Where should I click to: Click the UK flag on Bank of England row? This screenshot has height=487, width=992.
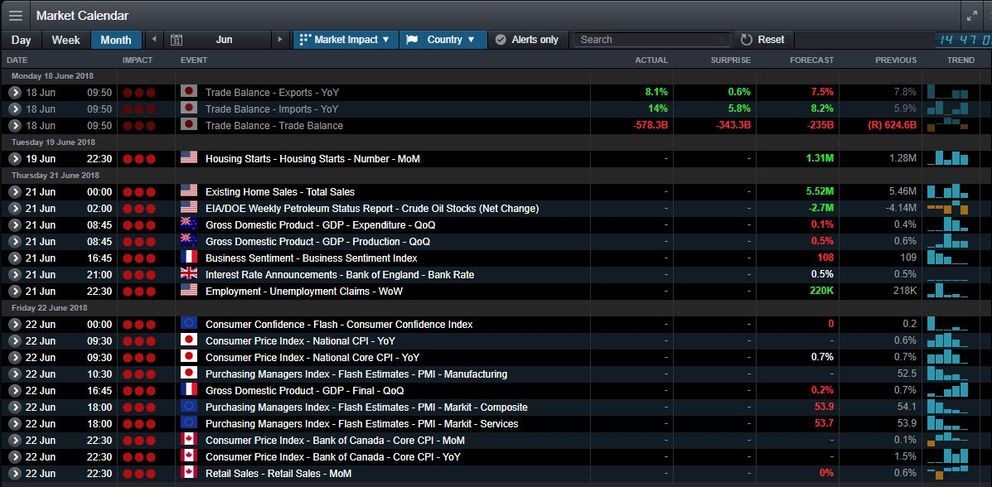(189, 274)
